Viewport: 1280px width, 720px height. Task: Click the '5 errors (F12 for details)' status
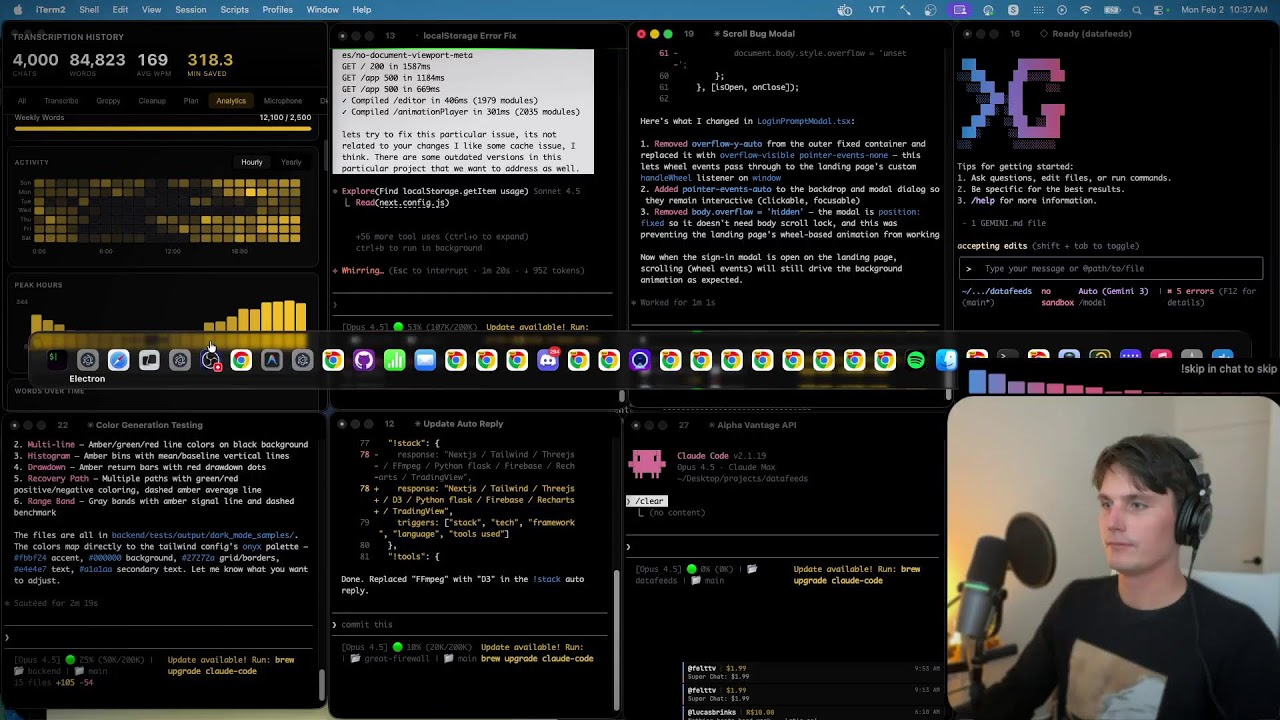pyautogui.click(x=1212, y=296)
